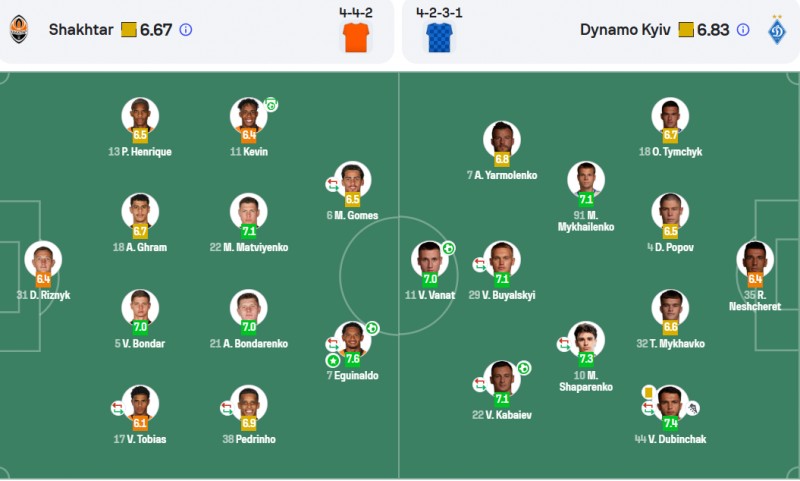Click the Dynamo Kyiv team name in the header
This screenshot has width=800, height=481.
point(625,30)
